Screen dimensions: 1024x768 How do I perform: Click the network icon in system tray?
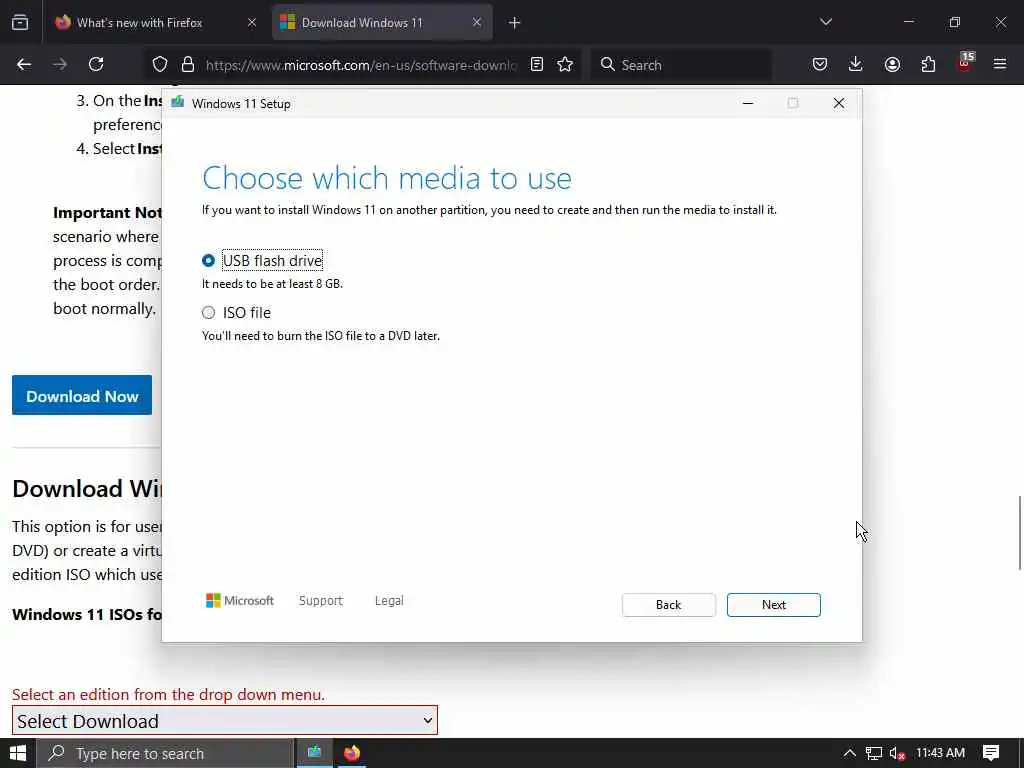(874, 753)
